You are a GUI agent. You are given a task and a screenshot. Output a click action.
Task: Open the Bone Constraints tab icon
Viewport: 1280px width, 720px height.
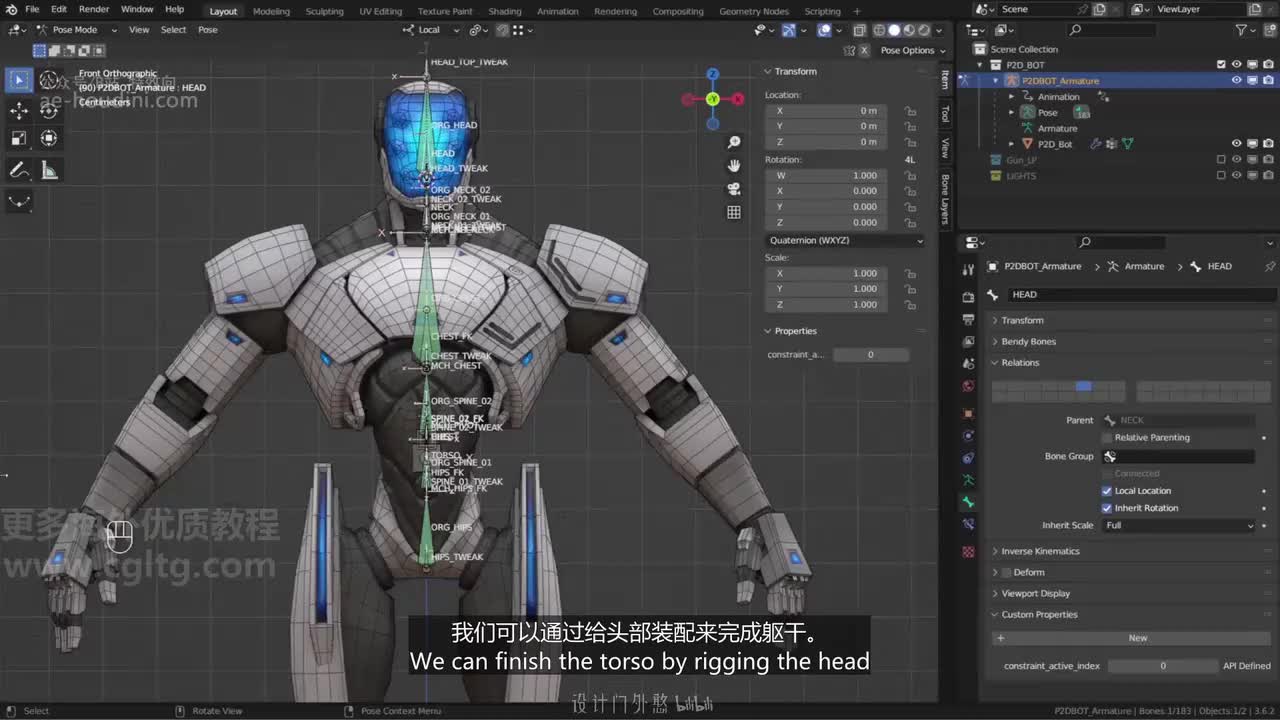tap(968, 524)
